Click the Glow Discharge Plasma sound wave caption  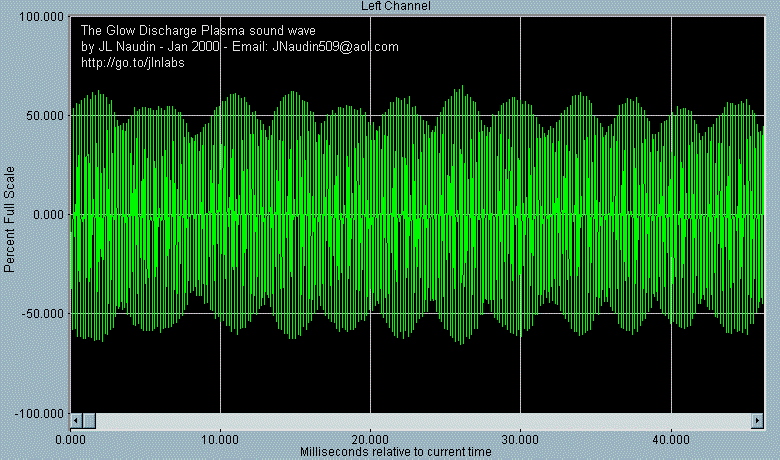[197, 30]
